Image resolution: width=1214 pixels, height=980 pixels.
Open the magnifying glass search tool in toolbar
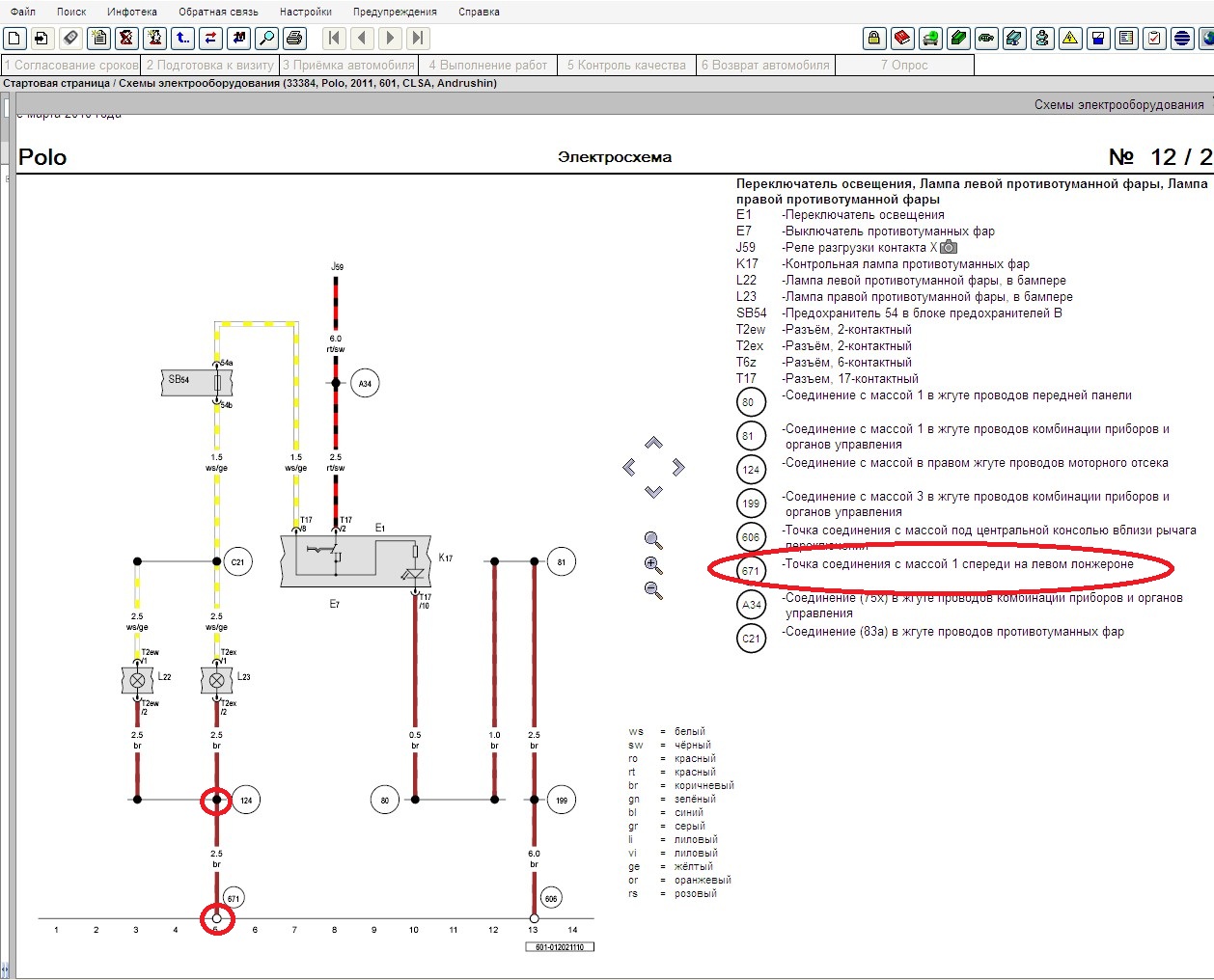click(x=266, y=39)
